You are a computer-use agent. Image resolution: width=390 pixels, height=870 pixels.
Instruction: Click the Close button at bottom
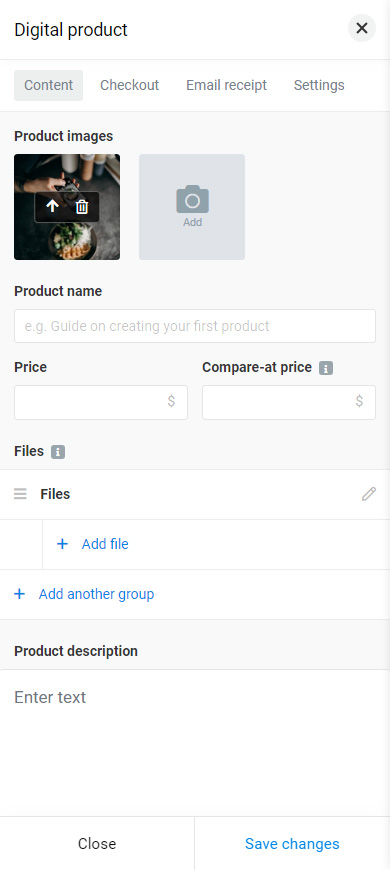coord(97,843)
